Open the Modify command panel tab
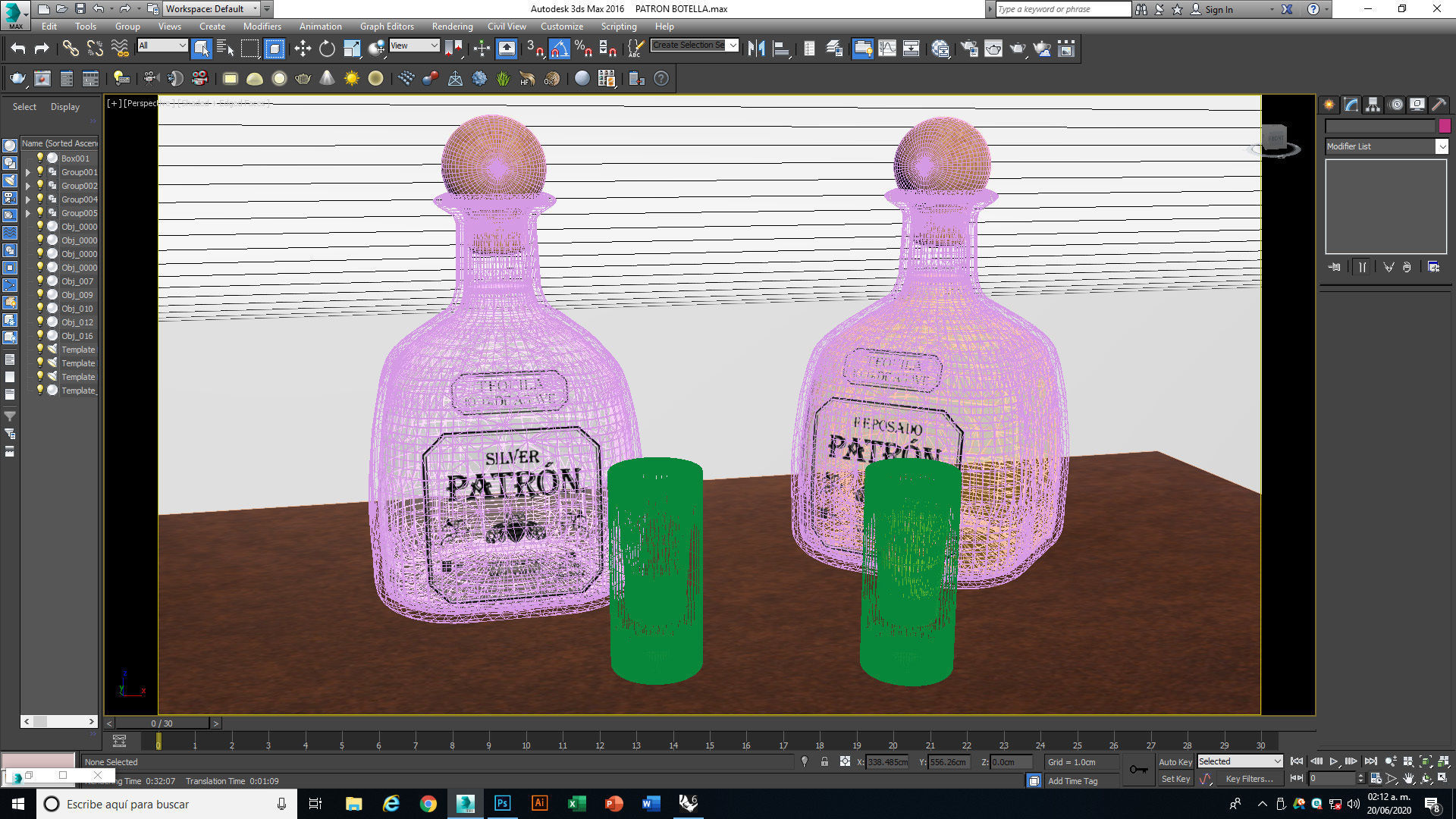Image resolution: width=1456 pixels, height=819 pixels. click(x=1351, y=105)
